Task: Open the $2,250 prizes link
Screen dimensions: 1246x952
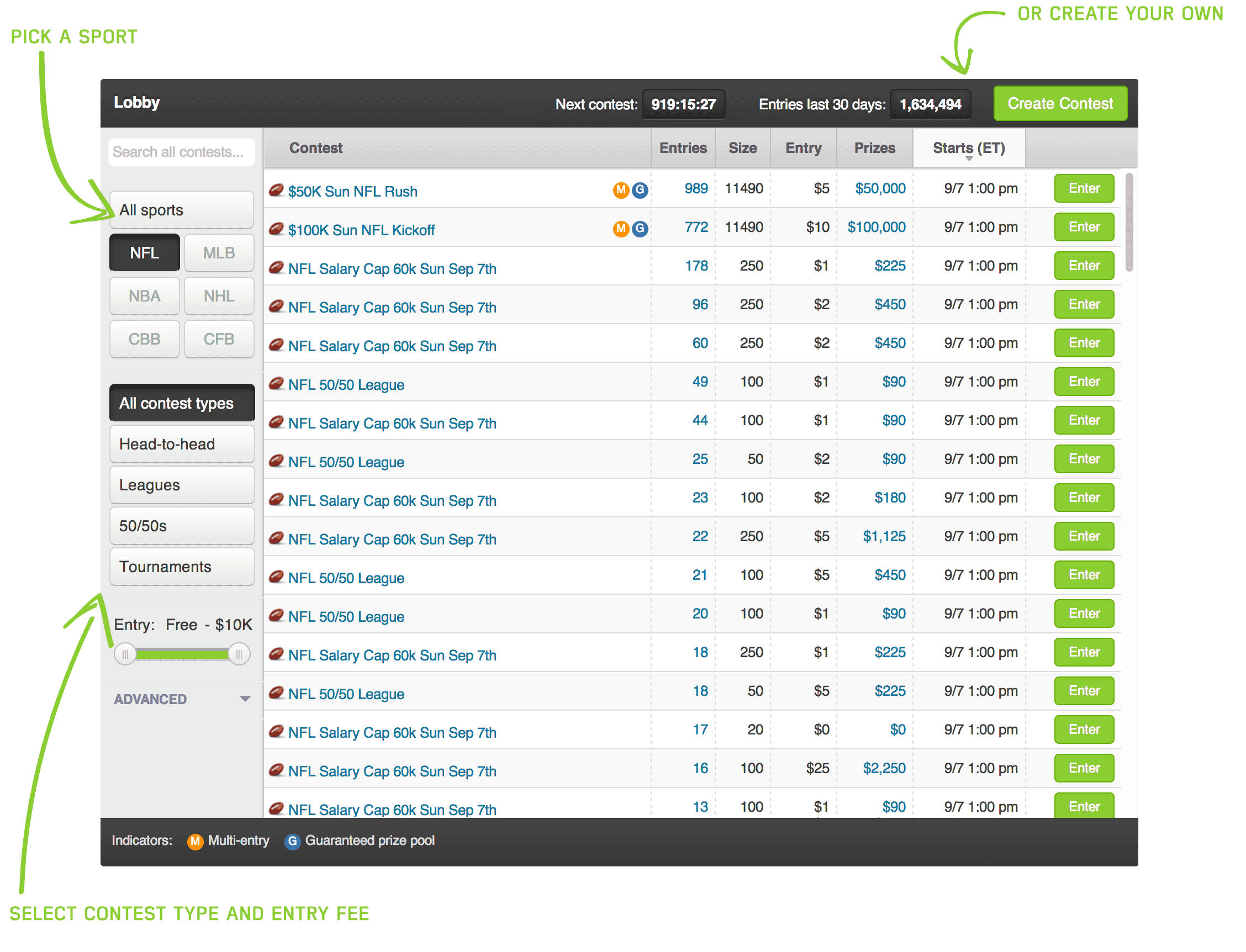Action: (884, 768)
